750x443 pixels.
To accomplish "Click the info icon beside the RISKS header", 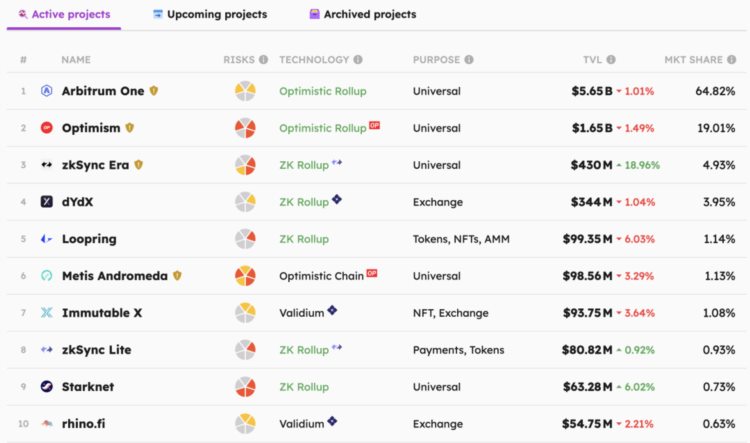I will [264, 60].
